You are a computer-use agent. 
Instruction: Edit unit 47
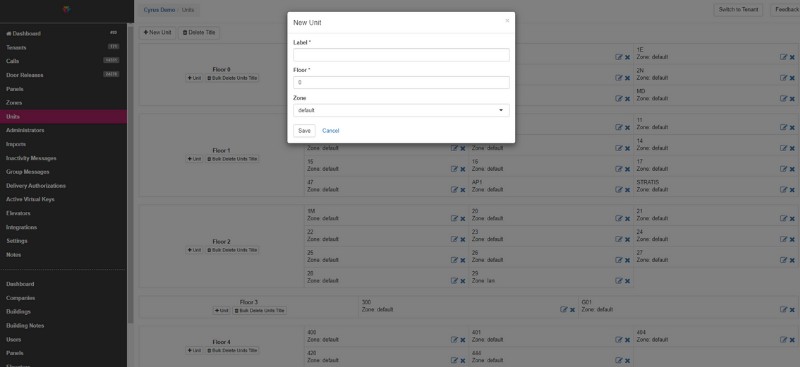click(454, 190)
